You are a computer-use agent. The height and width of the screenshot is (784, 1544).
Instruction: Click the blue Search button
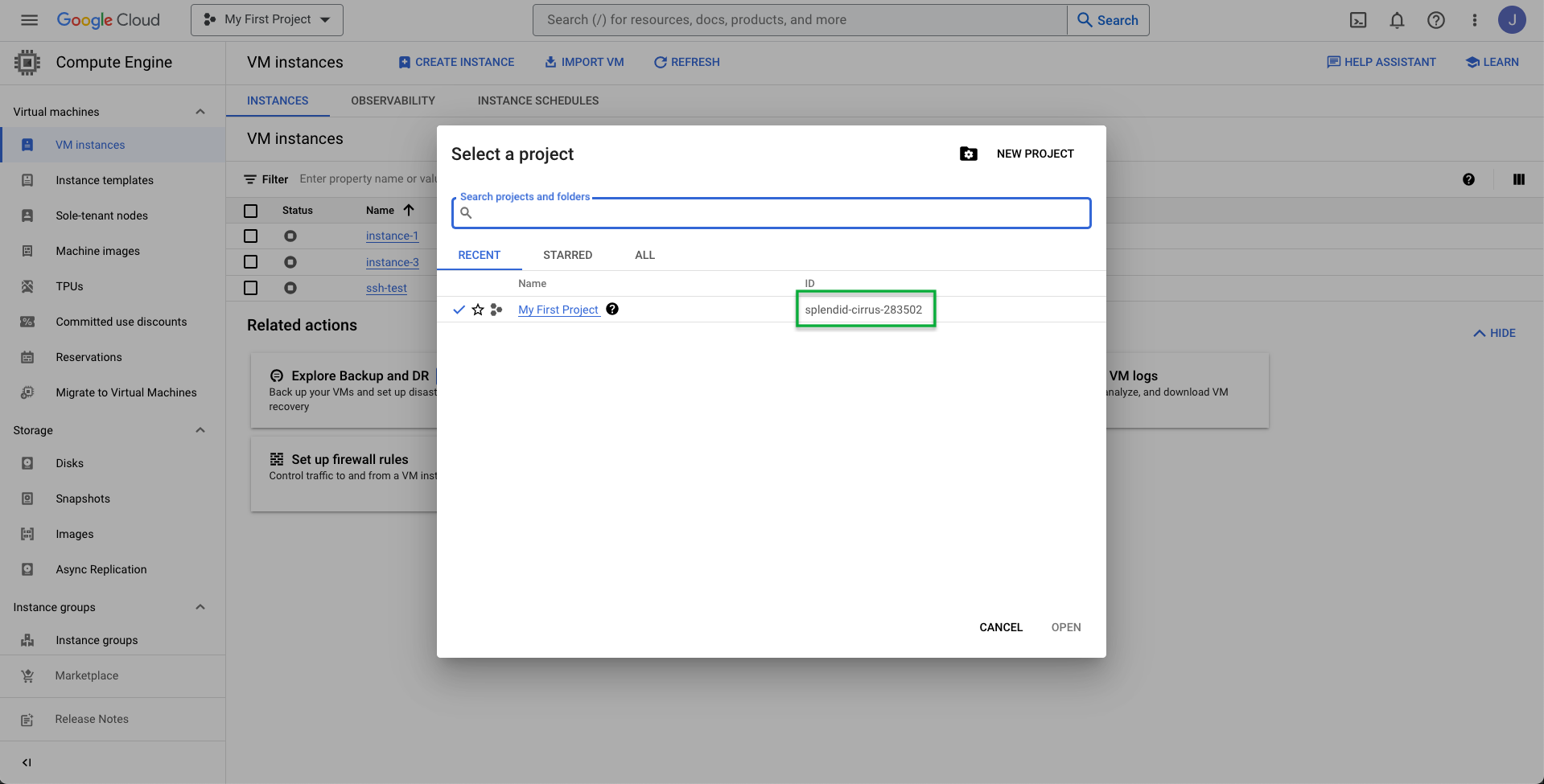point(1108,20)
